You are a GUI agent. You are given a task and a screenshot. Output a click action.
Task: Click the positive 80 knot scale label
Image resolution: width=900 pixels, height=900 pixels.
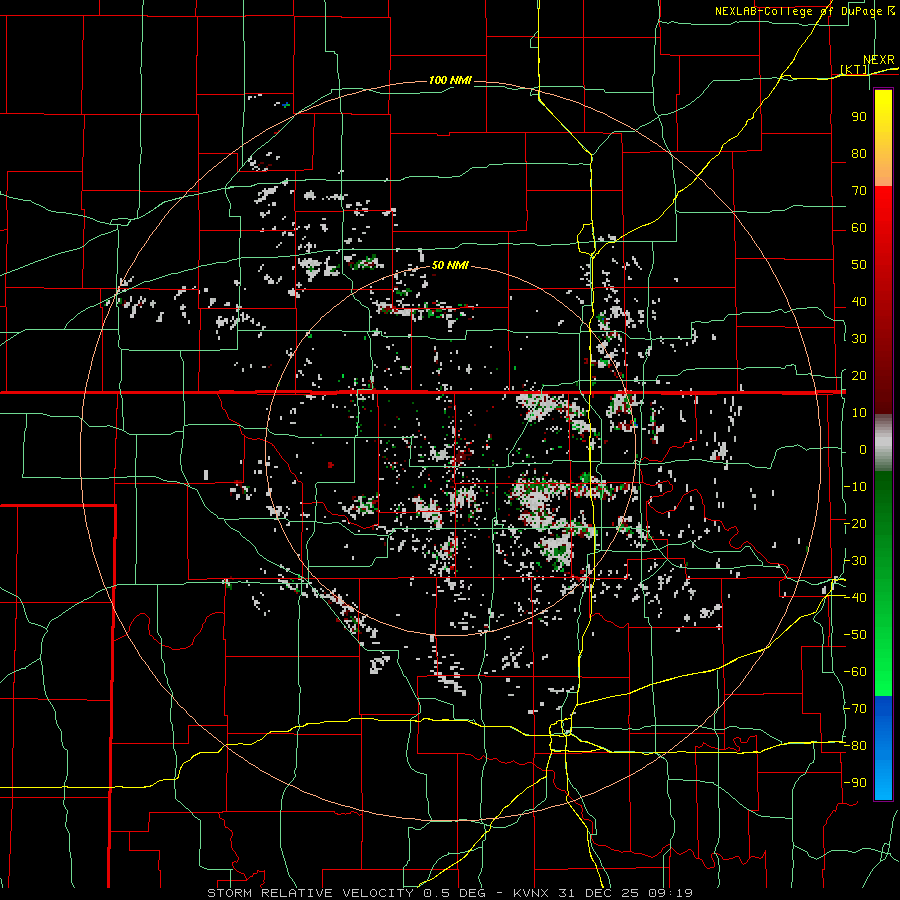[859, 153]
